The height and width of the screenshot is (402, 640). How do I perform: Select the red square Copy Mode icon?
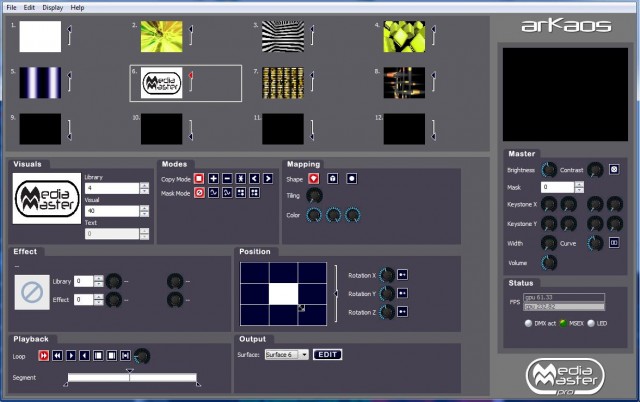199,178
